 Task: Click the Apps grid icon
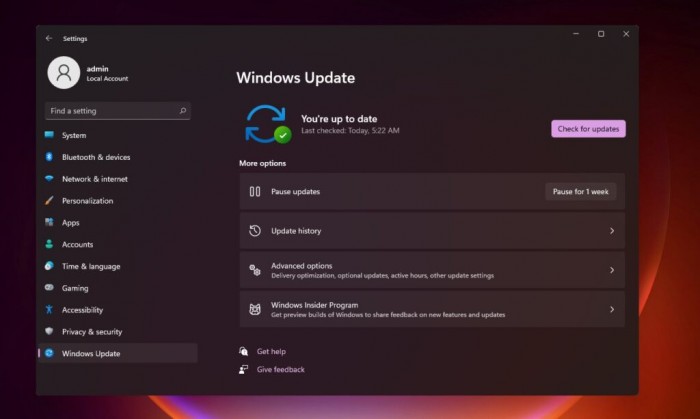49,222
